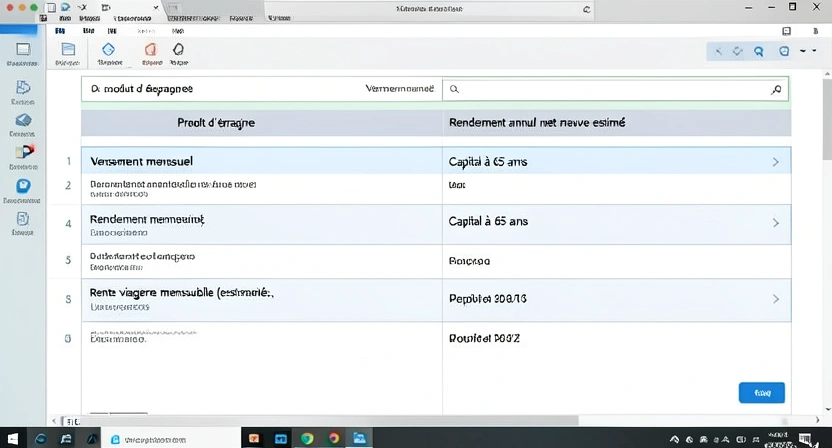Click the sidebar P icon with red badge
This screenshot has height=448, width=832.
24,152
